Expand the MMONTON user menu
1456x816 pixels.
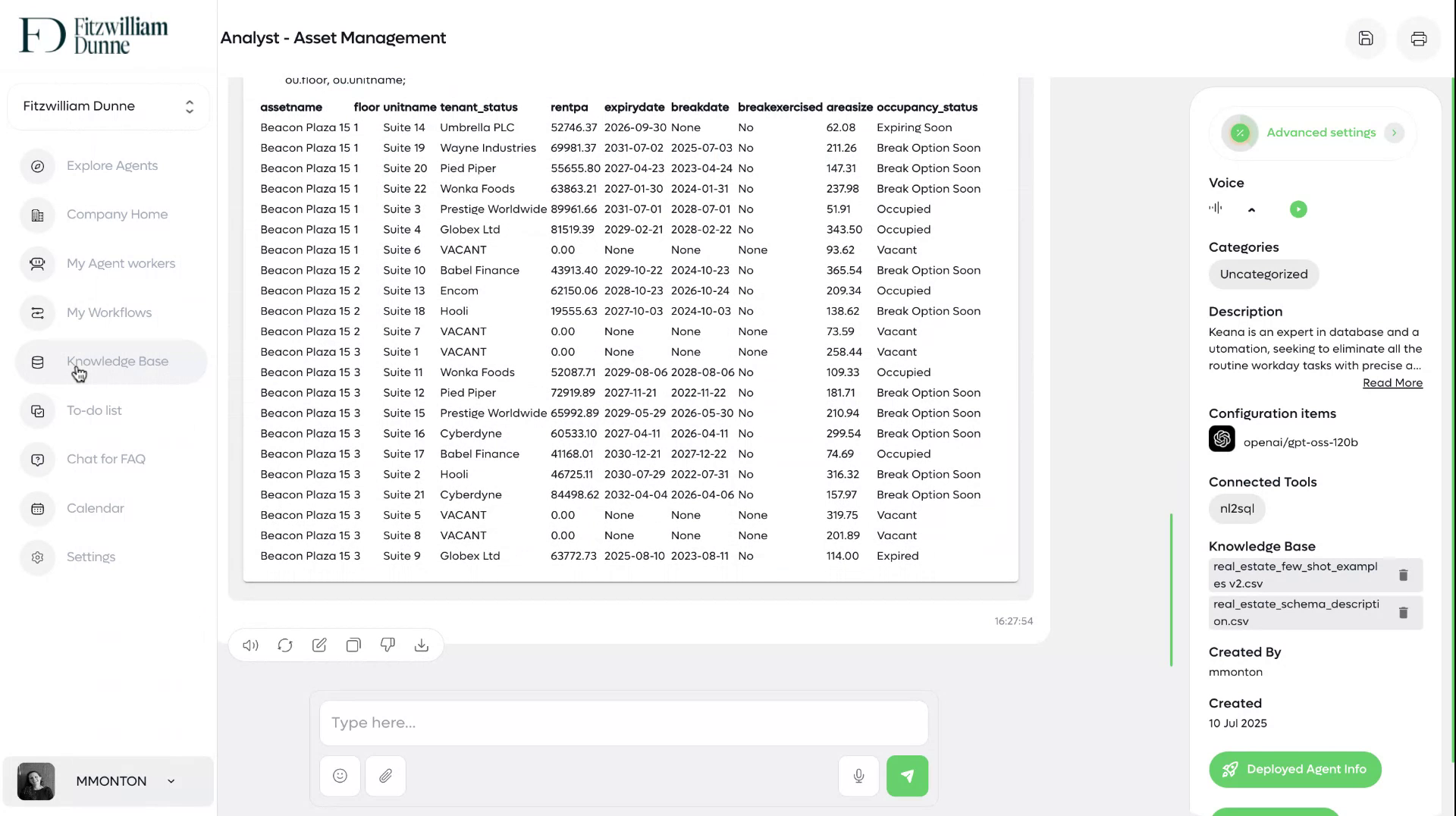(171, 781)
